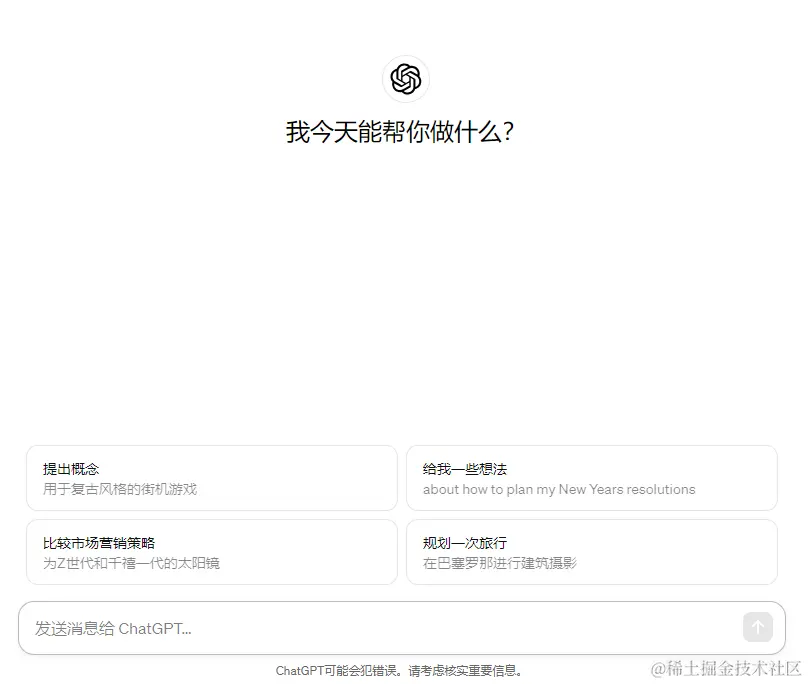Click the OpenAI spiral emblem above the greeting
The height and width of the screenshot is (684, 808).
tap(405, 78)
